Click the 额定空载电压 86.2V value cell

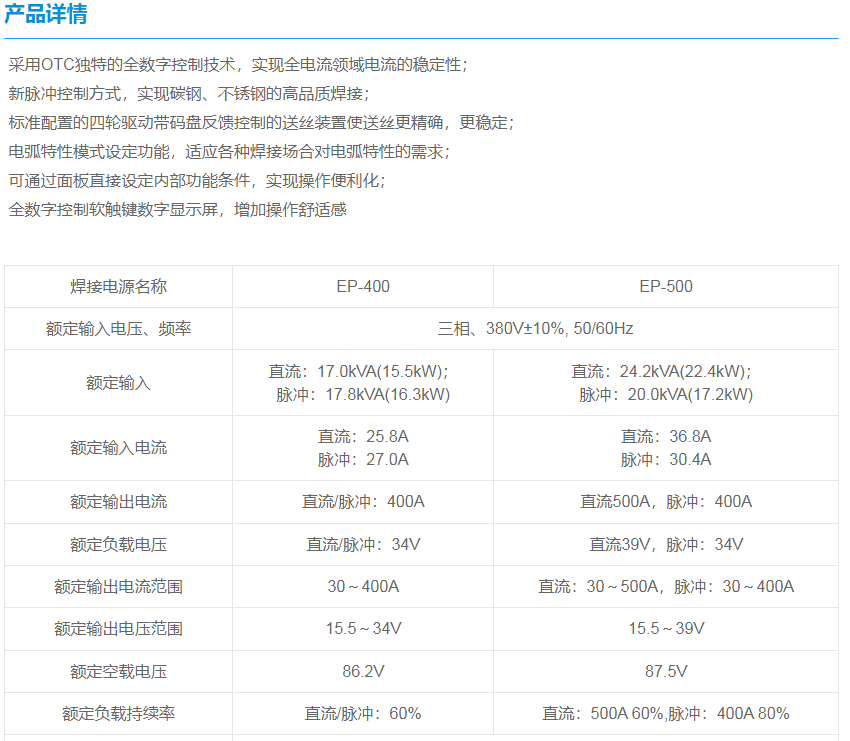click(363, 671)
